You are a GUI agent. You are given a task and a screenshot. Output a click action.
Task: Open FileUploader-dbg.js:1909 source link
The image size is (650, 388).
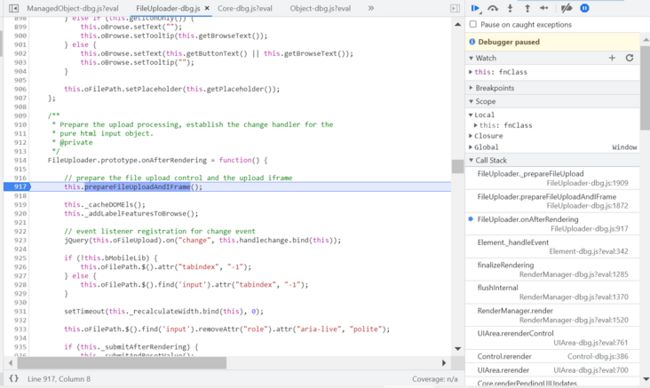coord(587,183)
